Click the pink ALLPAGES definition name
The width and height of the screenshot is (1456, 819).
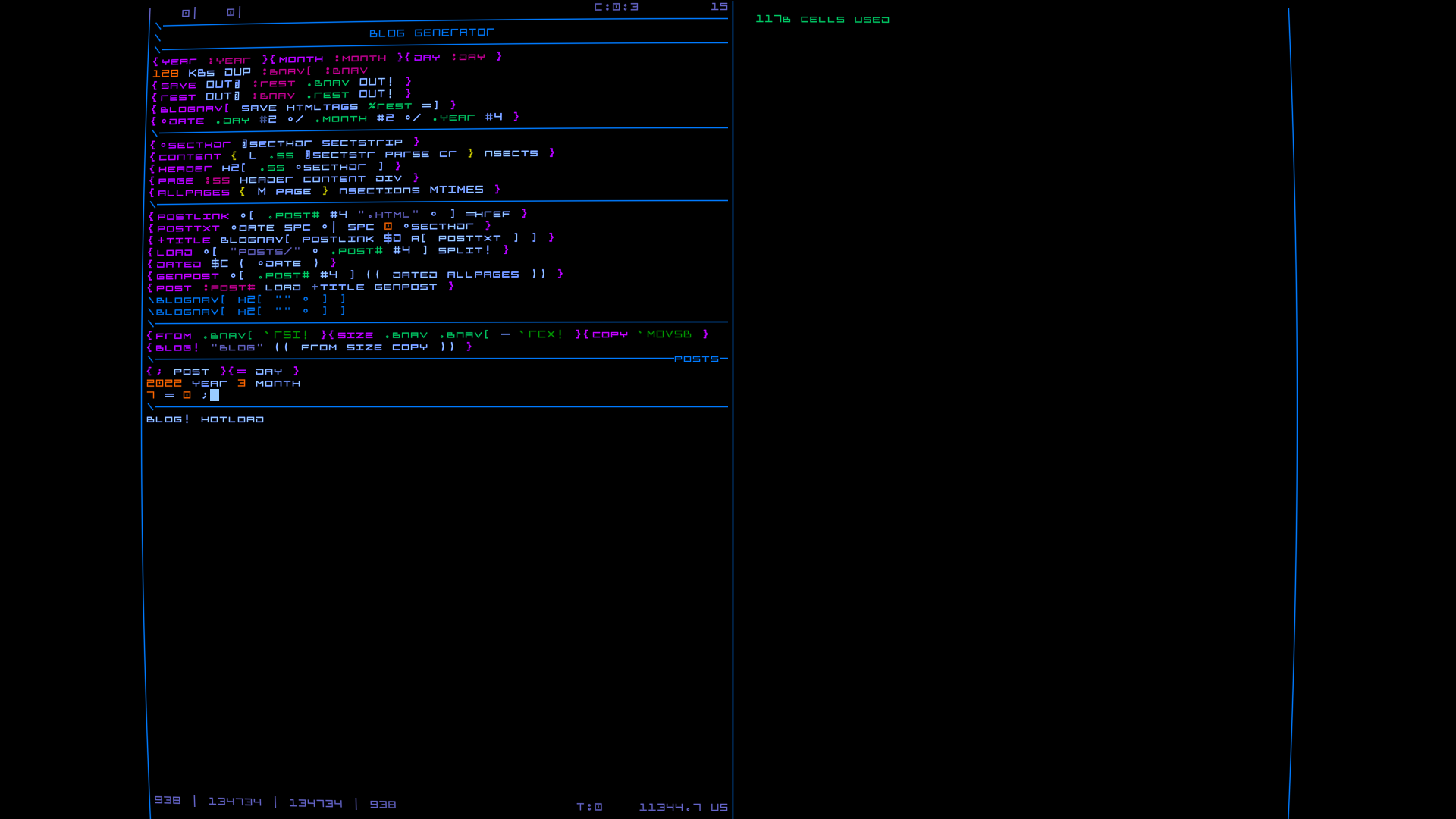(193, 193)
